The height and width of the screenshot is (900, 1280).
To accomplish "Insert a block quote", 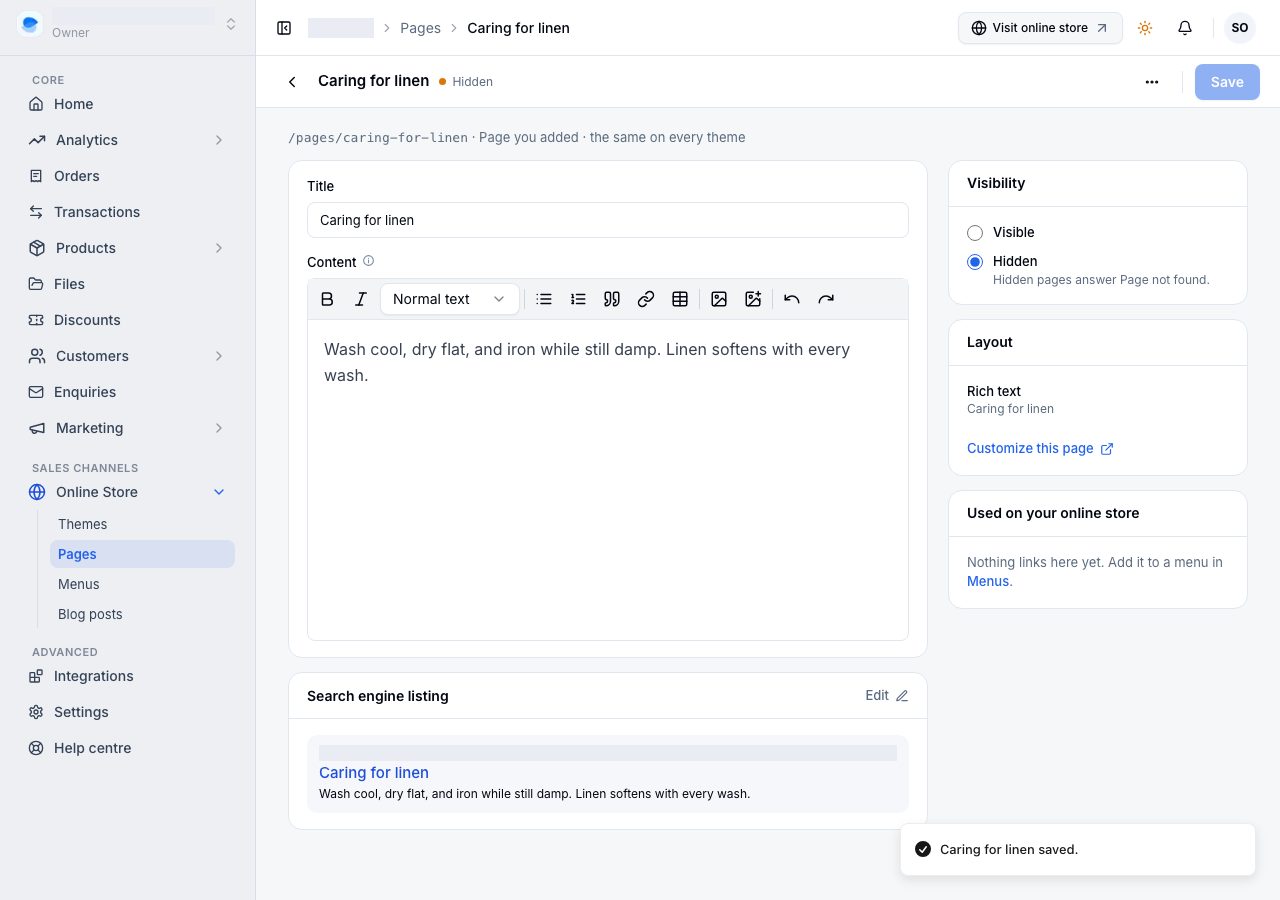I will coord(612,299).
